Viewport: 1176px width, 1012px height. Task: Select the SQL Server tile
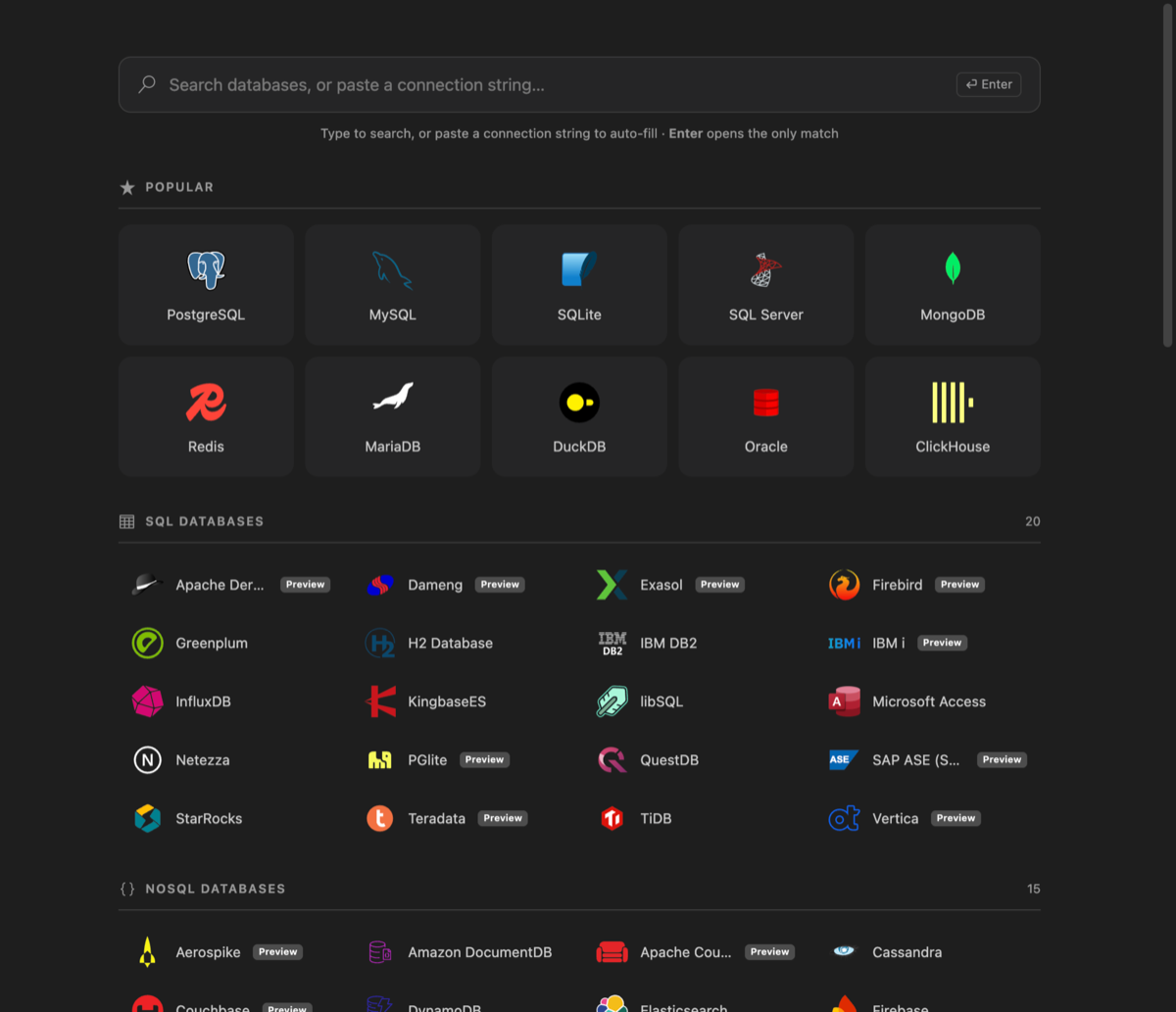coord(766,284)
